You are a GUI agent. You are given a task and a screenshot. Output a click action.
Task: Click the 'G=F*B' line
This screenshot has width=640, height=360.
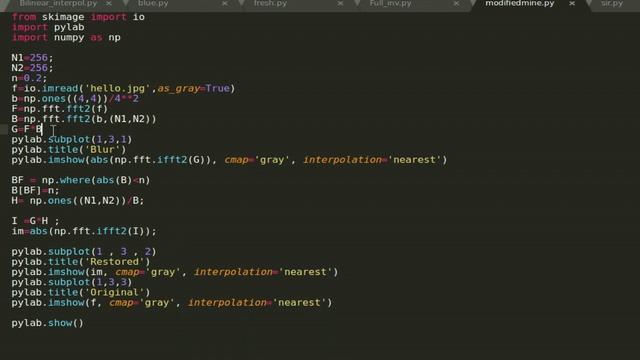coord(27,129)
